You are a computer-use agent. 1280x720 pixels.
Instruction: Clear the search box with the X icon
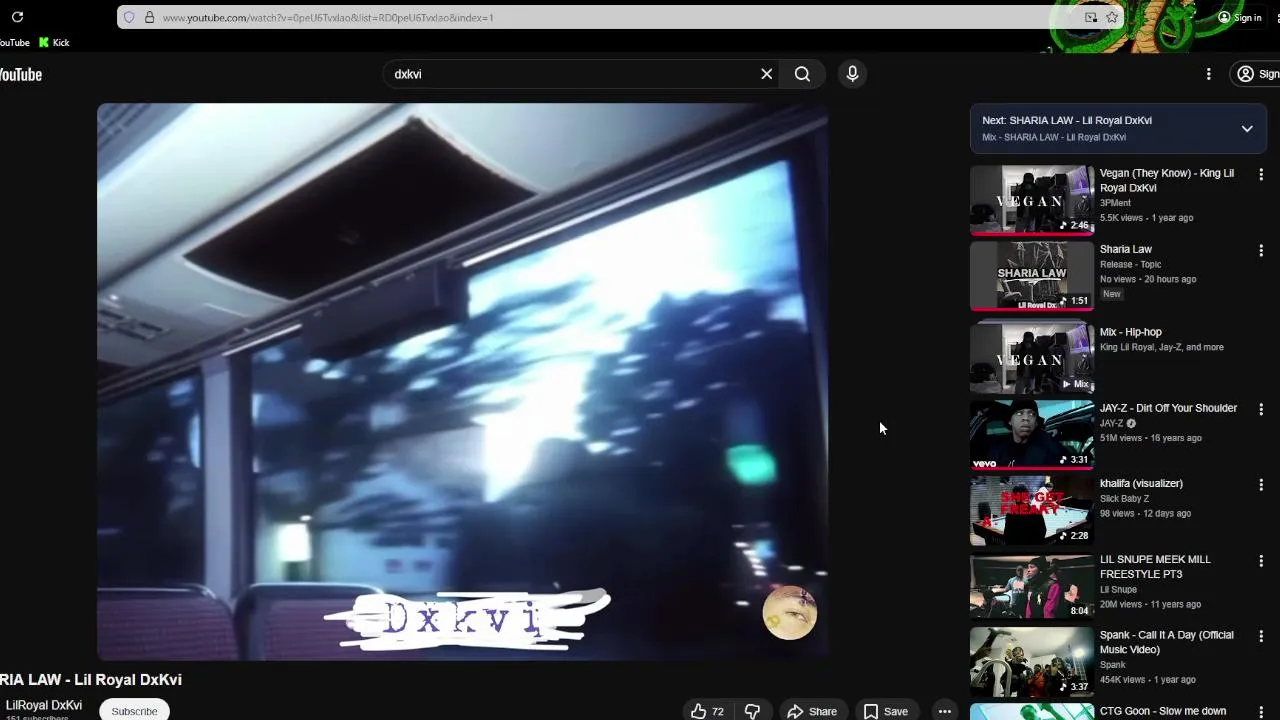point(767,74)
